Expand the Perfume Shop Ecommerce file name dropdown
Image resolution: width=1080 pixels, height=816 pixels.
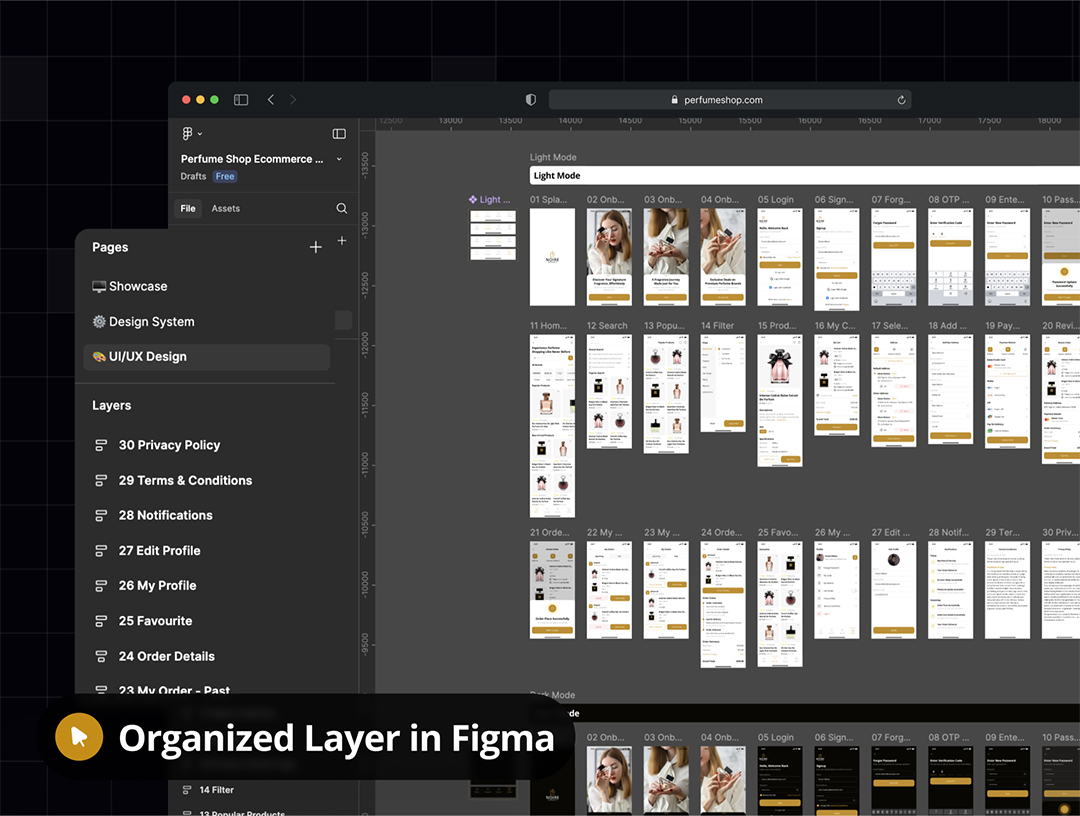click(339, 159)
